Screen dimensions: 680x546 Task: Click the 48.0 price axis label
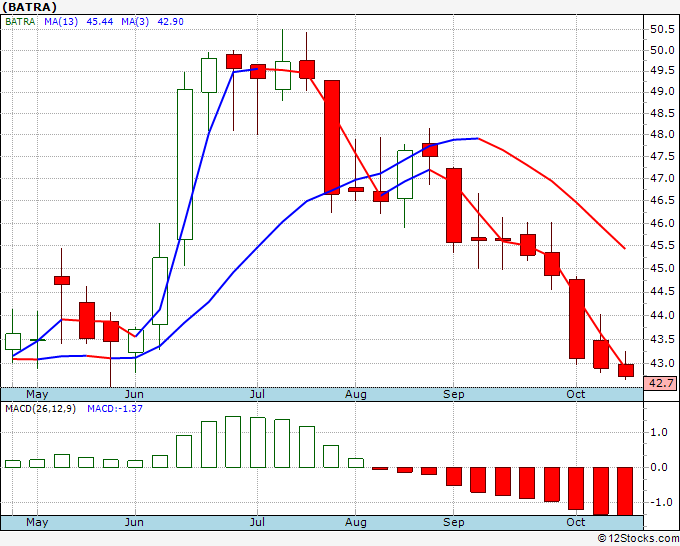click(662, 134)
